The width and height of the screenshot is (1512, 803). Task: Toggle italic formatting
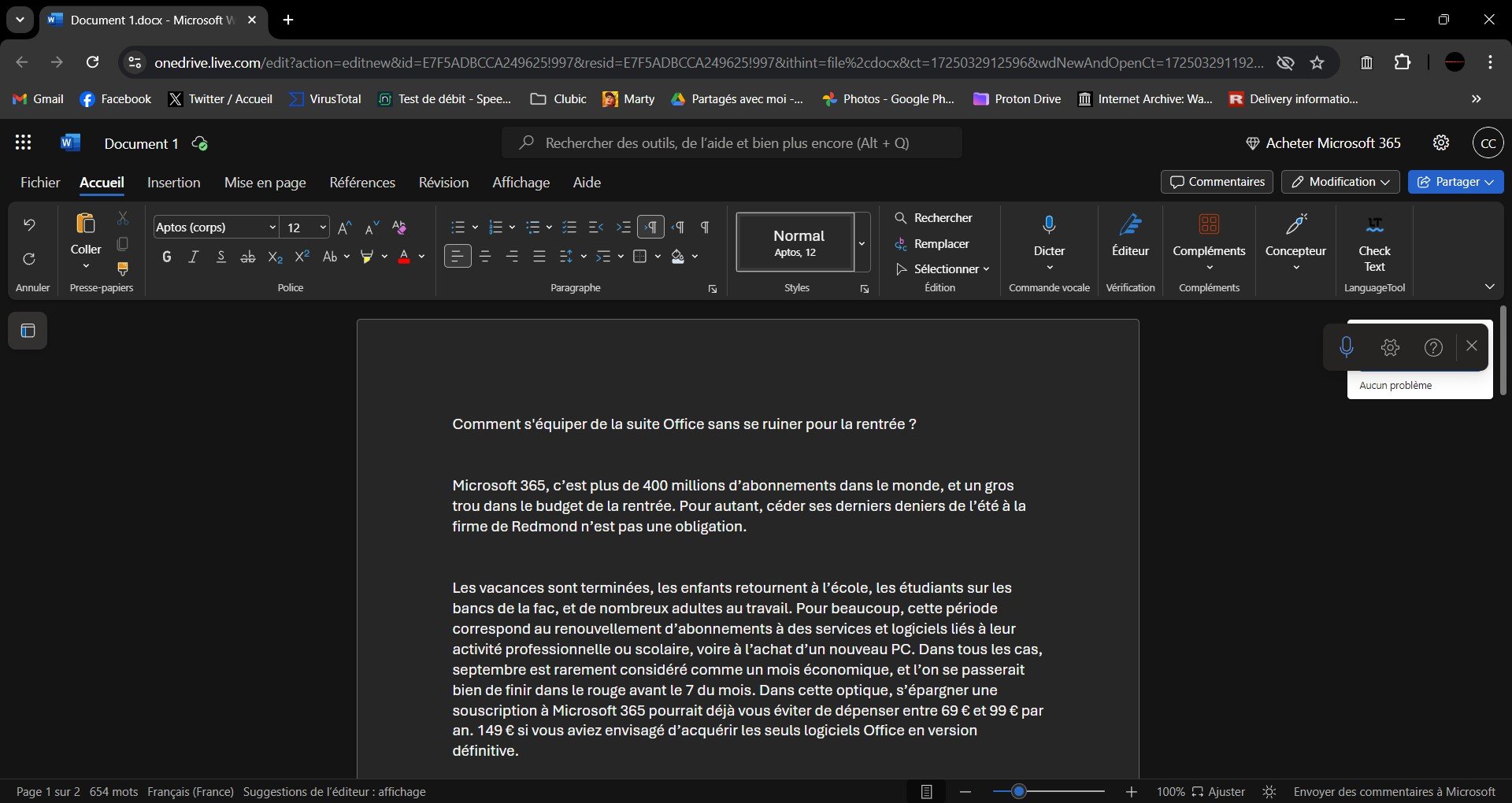[193, 256]
